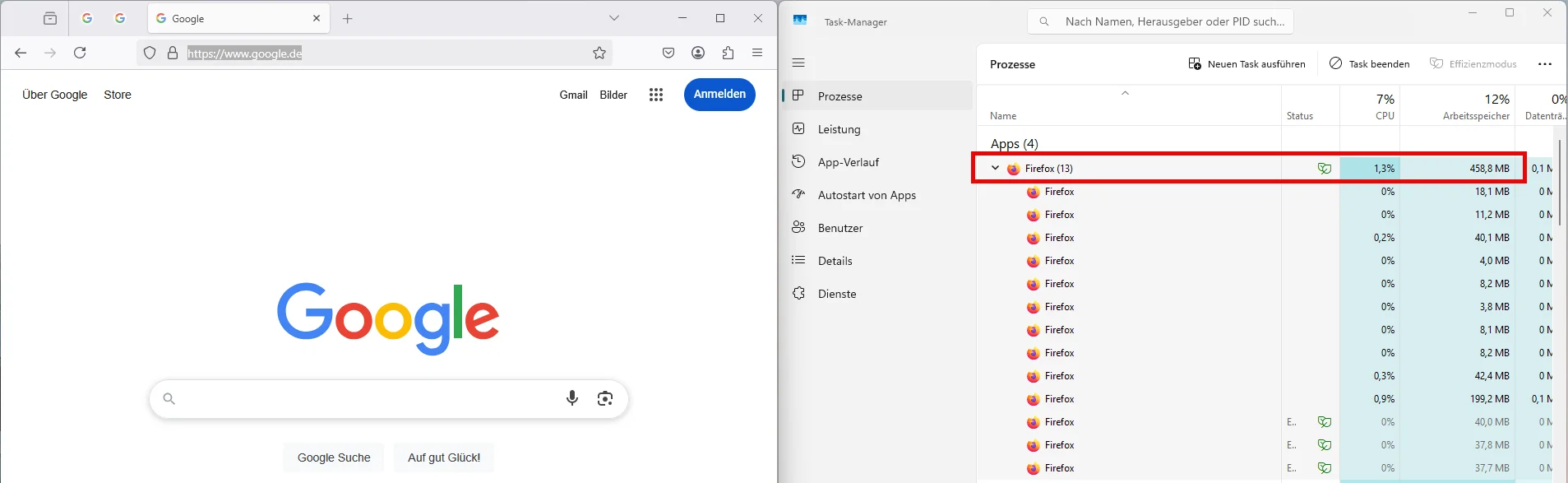Click the Google logo
Screen dimensions: 1568x483
[x=388, y=319]
